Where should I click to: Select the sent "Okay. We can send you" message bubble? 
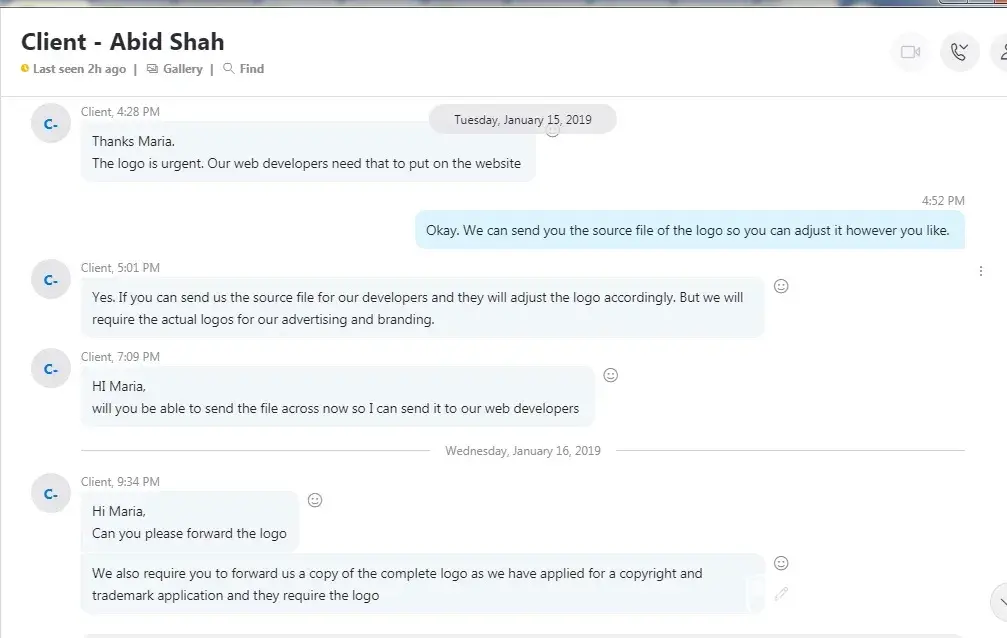[690, 230]
